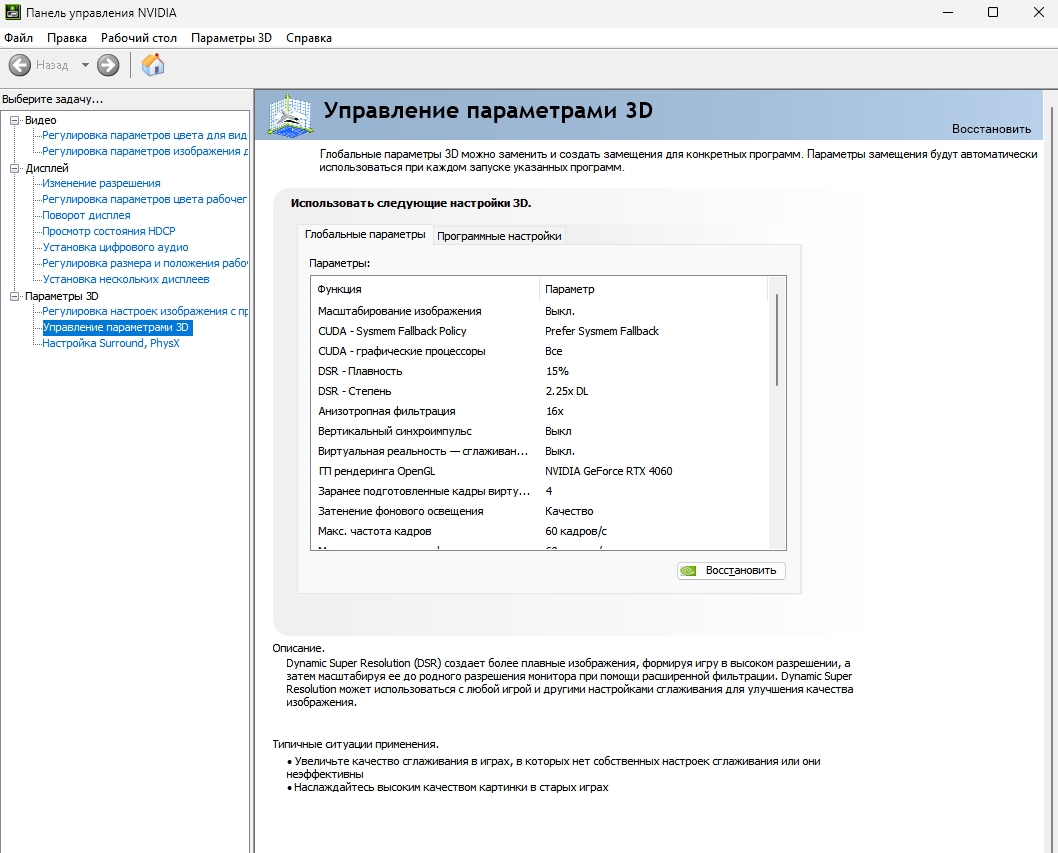Open the Рабочий стол menu
This screenshot has height=853, width=1058.
click(x=138, y=38)
